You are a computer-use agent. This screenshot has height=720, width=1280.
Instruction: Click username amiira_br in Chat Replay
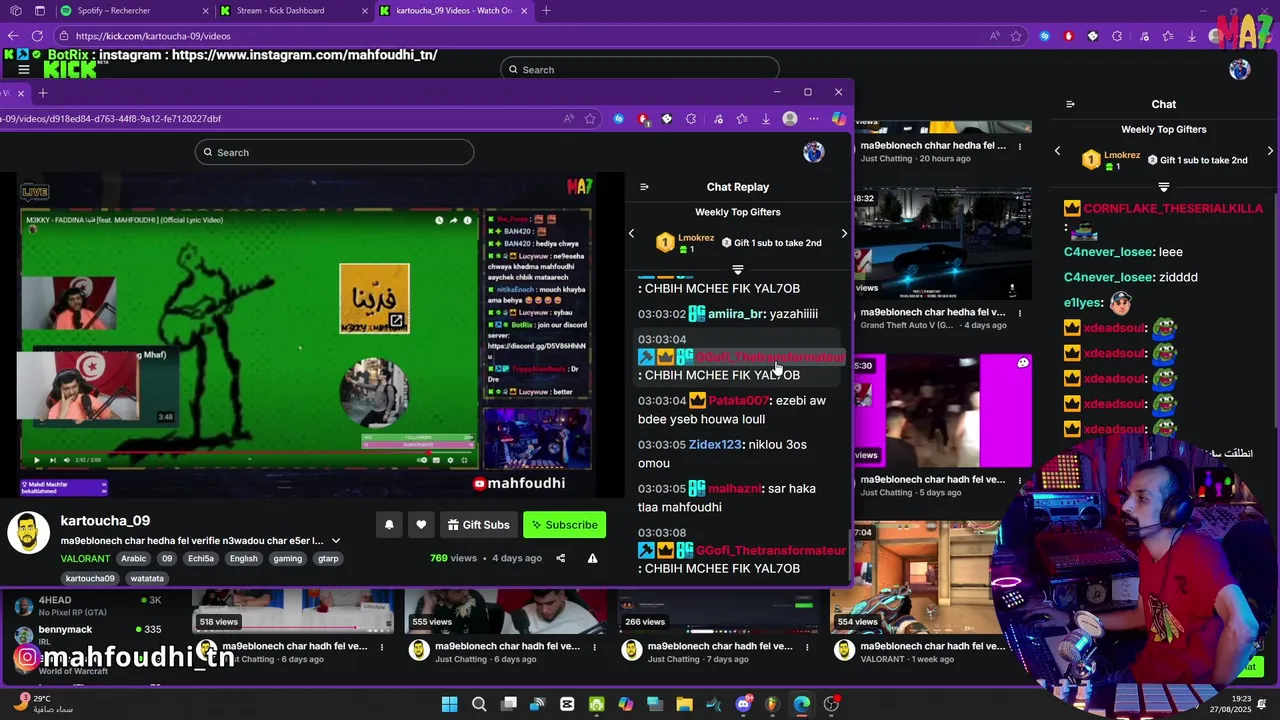(x=736, y=314)
